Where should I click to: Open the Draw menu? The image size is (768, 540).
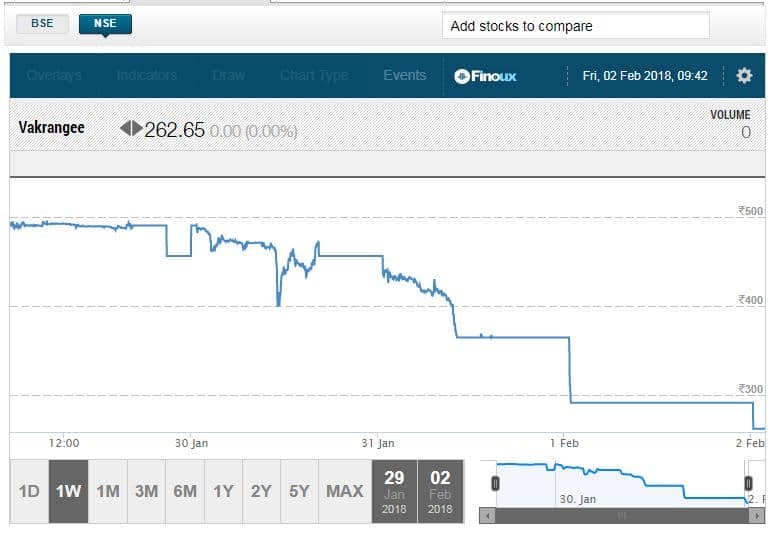pyautogui.click(x=228, y=76)
